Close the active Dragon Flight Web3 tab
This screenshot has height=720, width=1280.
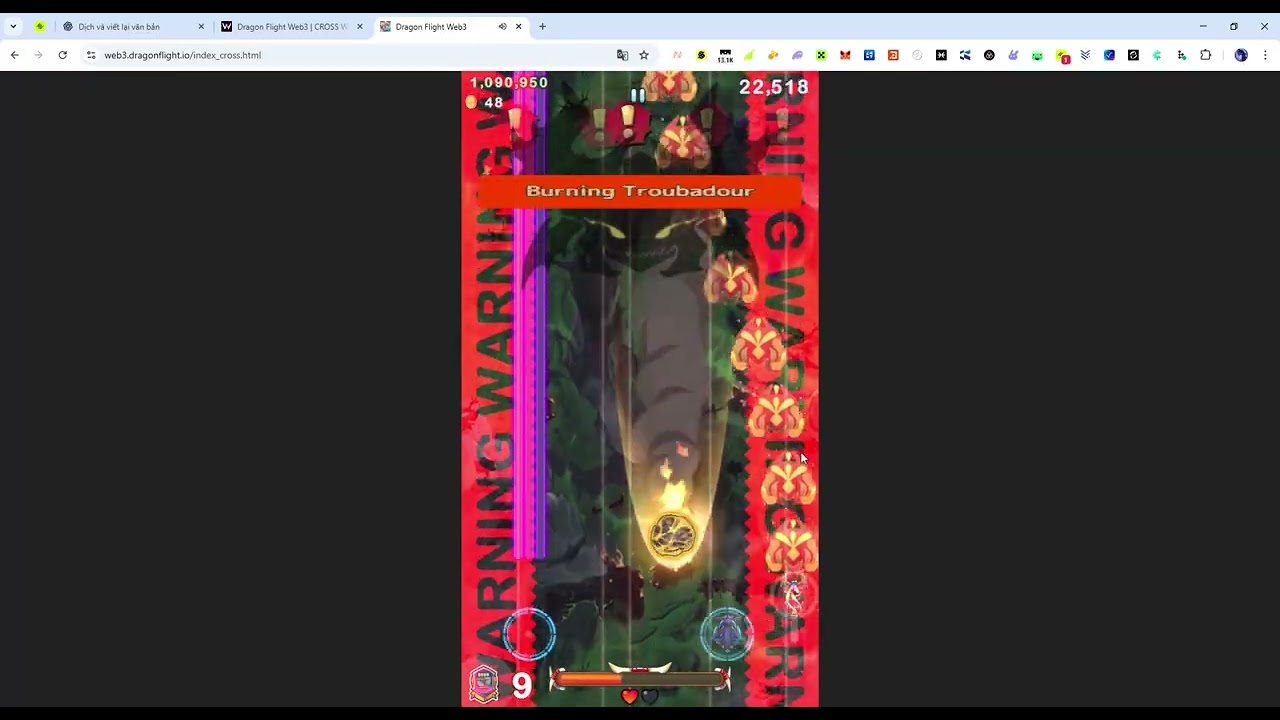pyautogui.click(x=519, y=27)
